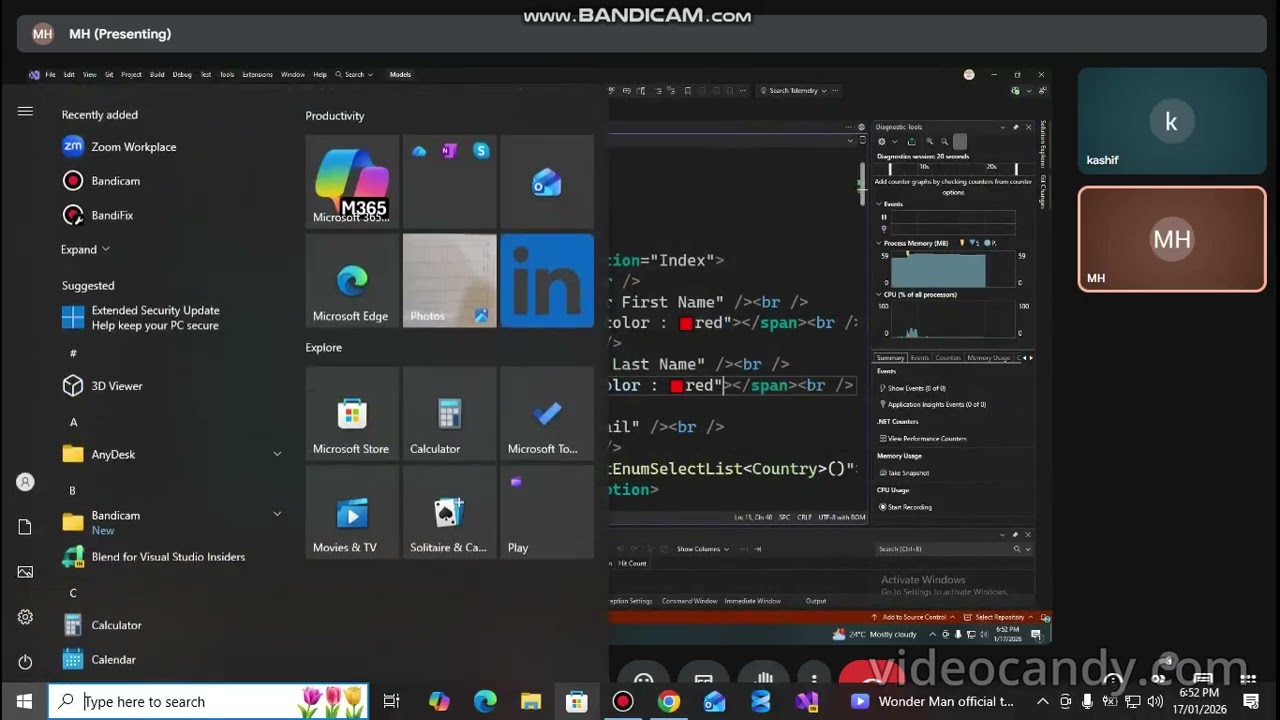Open the 3D Viewer app
Viewport: 1280px width, 720px height.
[x=170, y=386]
